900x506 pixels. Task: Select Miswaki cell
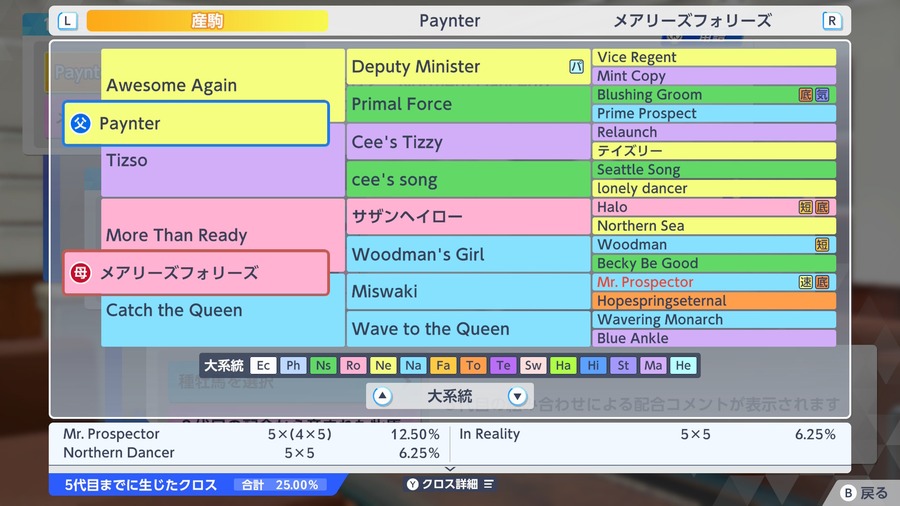click(468, 291)
